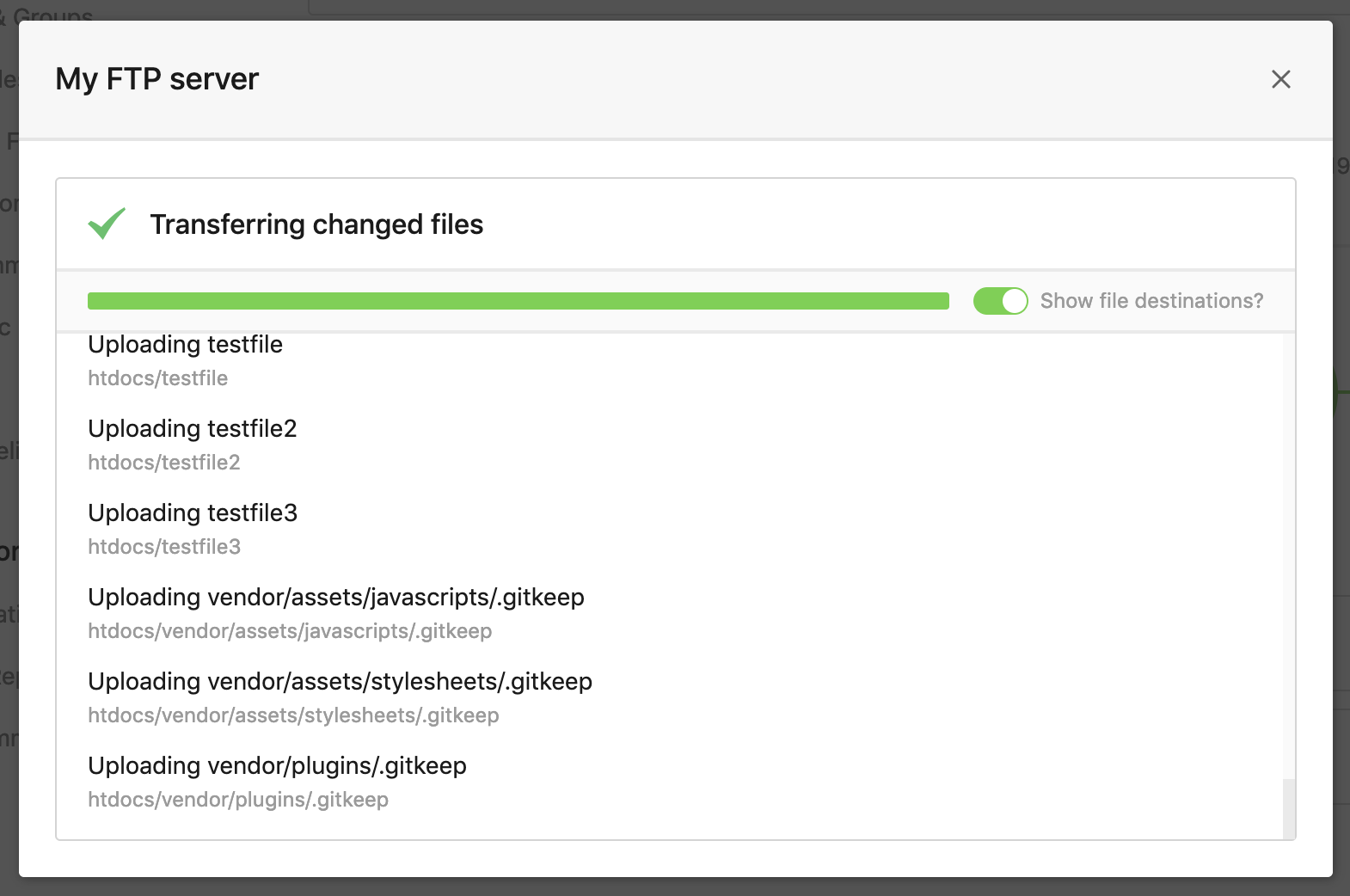Click the htdocs/testfile2 destination path

click(x=163, y=462)
